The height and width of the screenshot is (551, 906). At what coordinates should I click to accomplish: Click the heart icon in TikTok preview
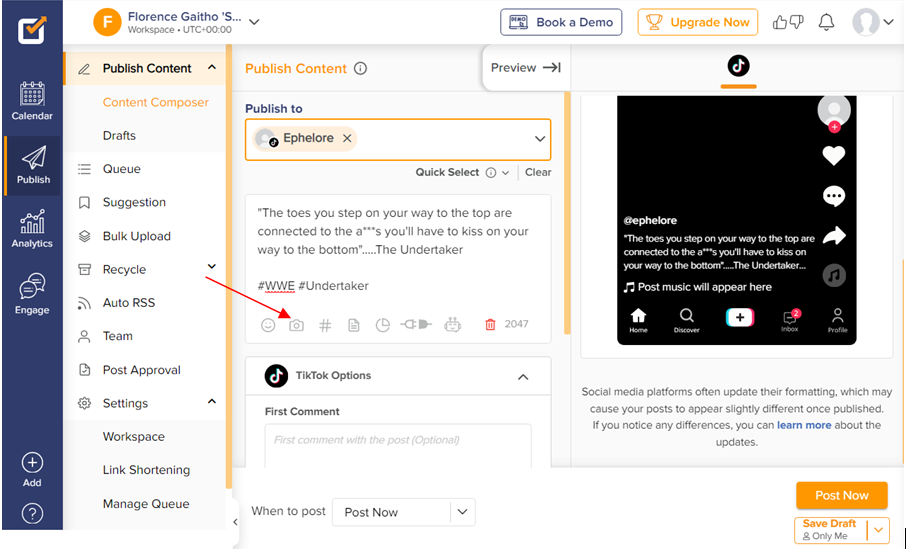tap(833, 155)
